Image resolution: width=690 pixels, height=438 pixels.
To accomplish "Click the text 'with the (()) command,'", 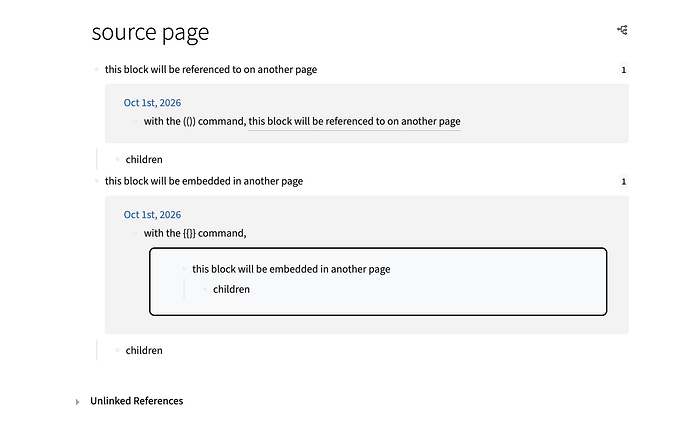I will 195,121.
